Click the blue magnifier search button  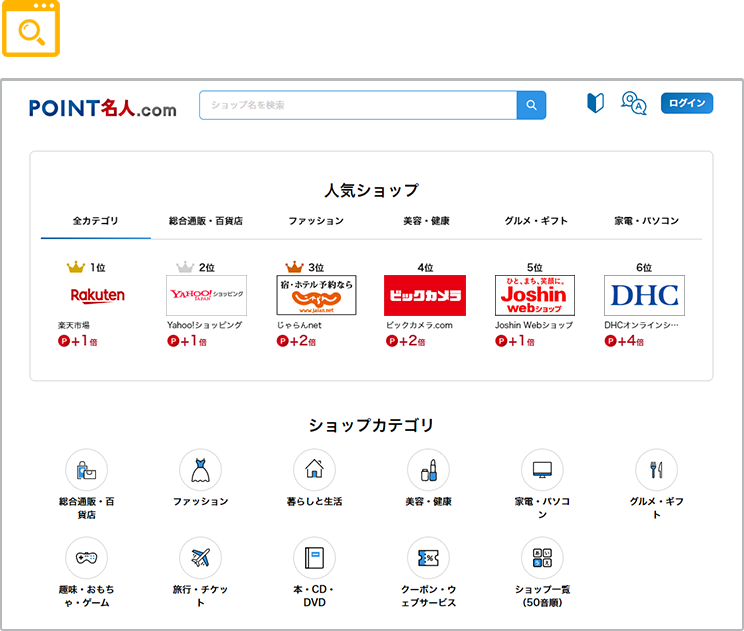pyautogui.click(x=531, y=105)
